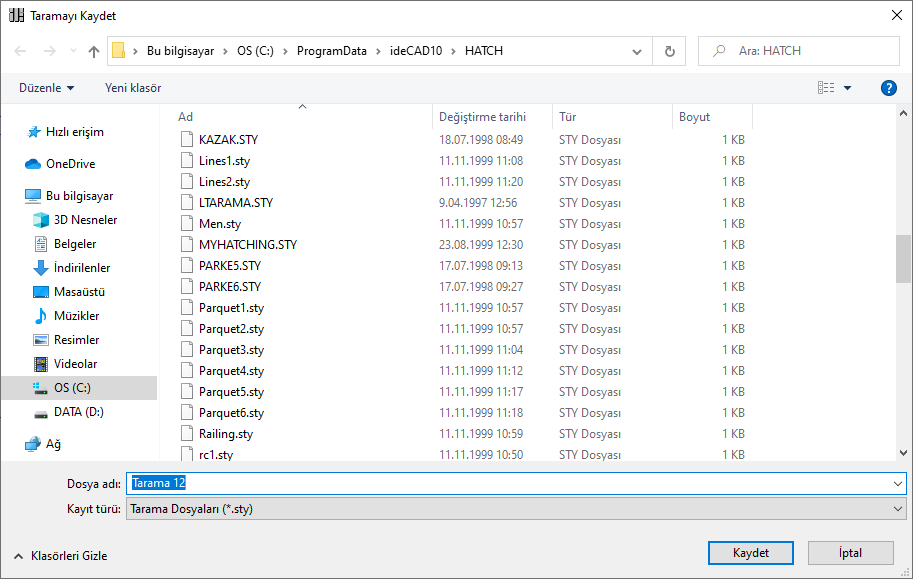Select the PARKE5.STY file

pos(230,266)
